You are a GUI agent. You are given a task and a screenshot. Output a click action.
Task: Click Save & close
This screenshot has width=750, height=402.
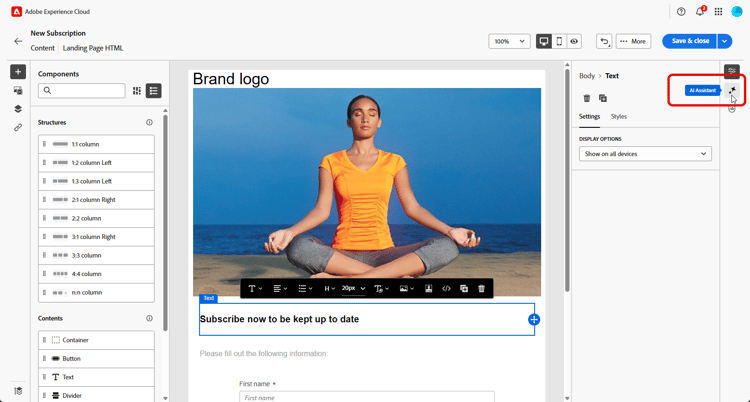[689, 41]
